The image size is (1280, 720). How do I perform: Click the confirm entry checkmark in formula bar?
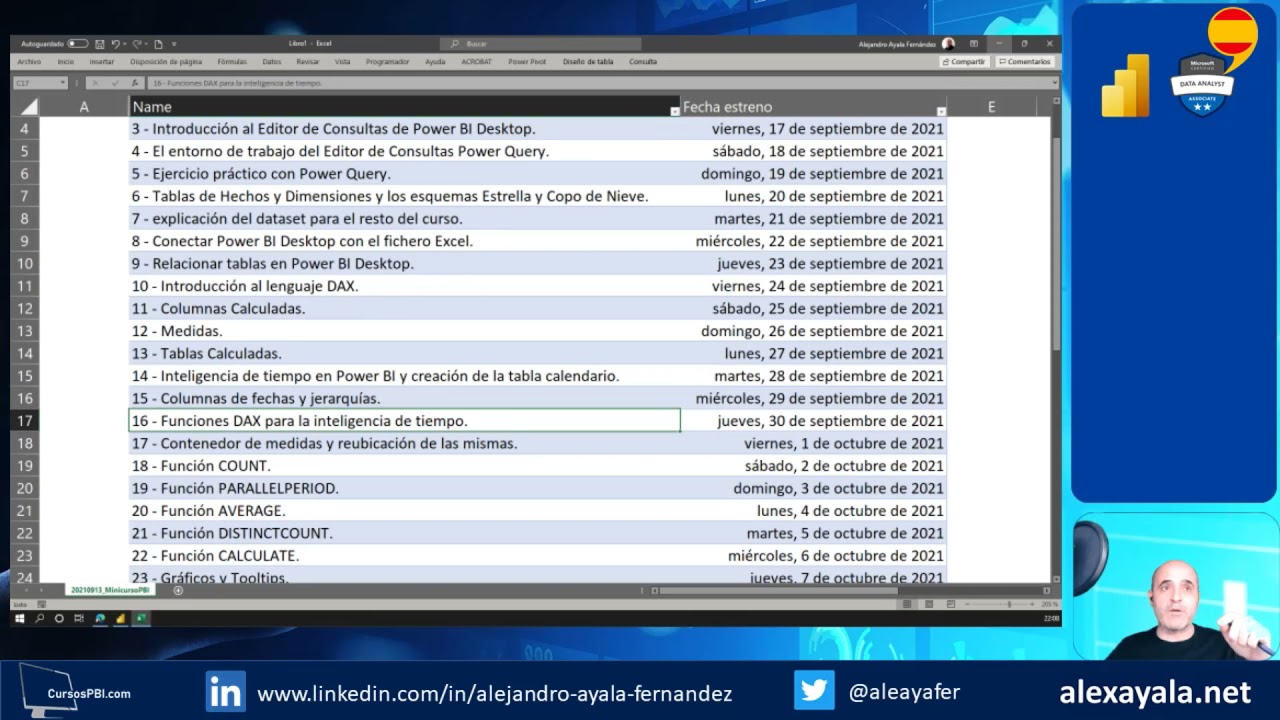115,83
